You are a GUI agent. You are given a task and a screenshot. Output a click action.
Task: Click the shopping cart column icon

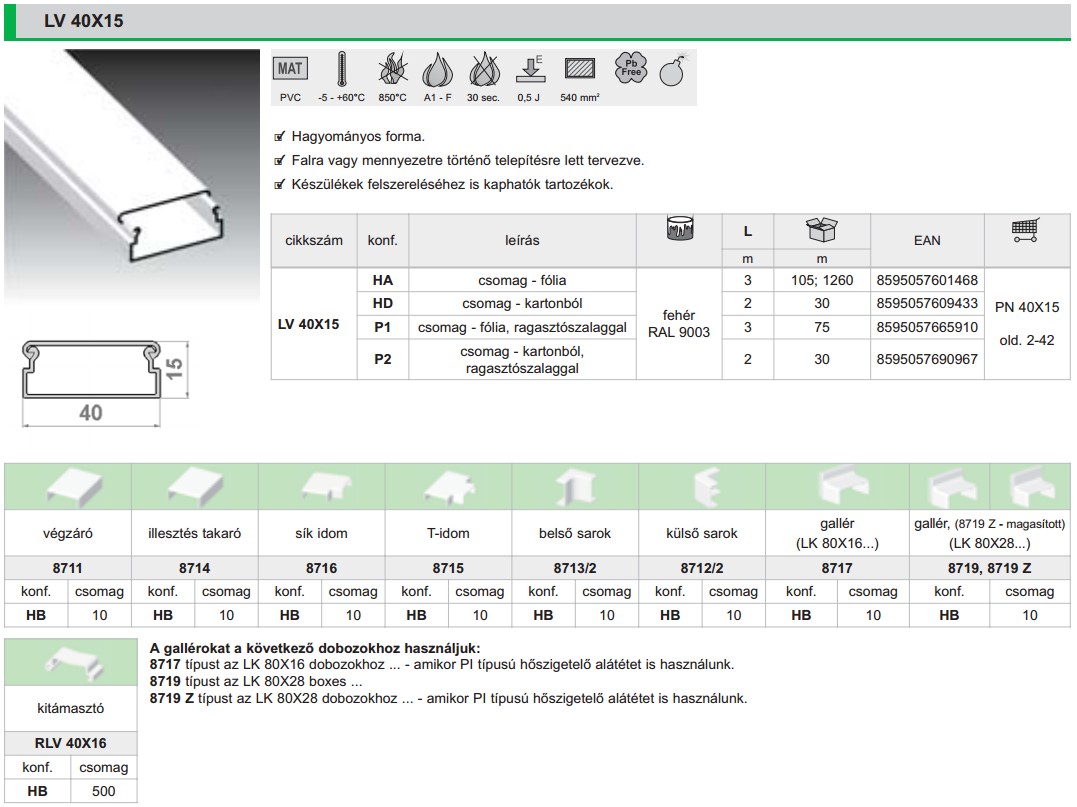pyautogui.click(x=1025, y=231)
